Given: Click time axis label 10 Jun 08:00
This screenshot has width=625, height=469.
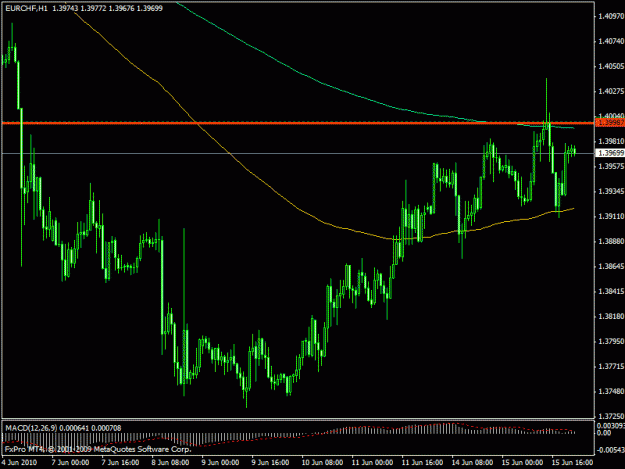Looking at the screenshot, I should coord(322,463).
